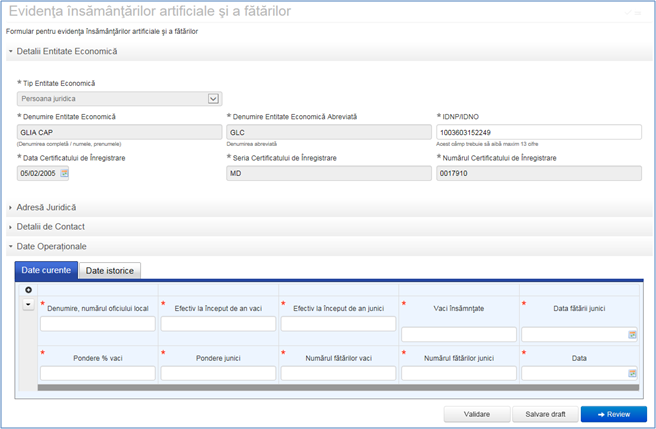Click the IDNP/IDNO input field
656x429 pixels.
point(538,132)
